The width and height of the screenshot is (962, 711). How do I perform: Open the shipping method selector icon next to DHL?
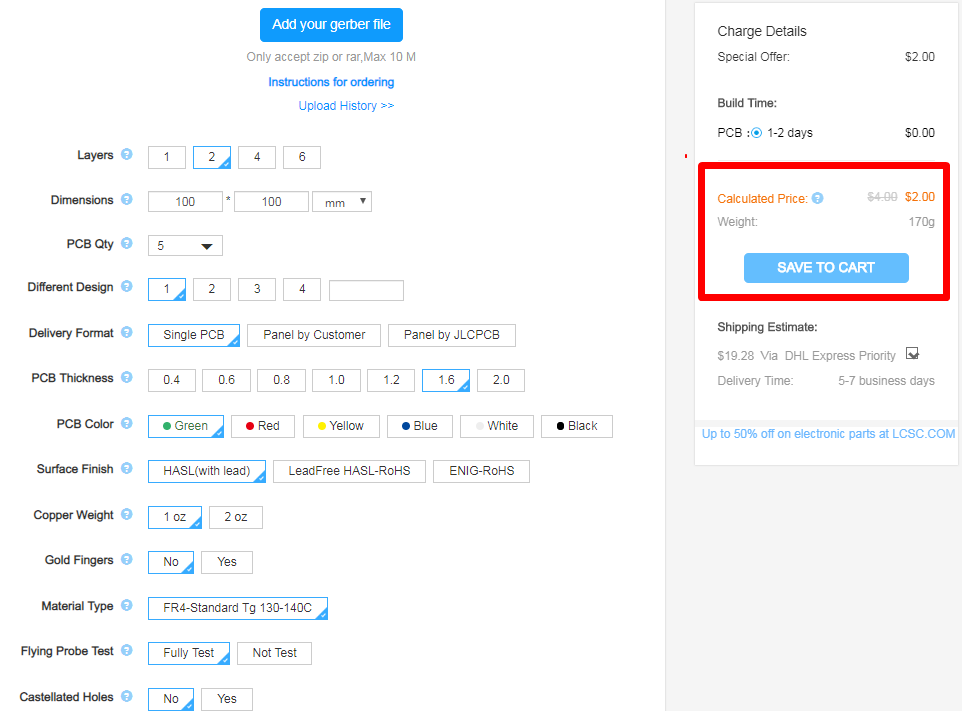[912, 354]
